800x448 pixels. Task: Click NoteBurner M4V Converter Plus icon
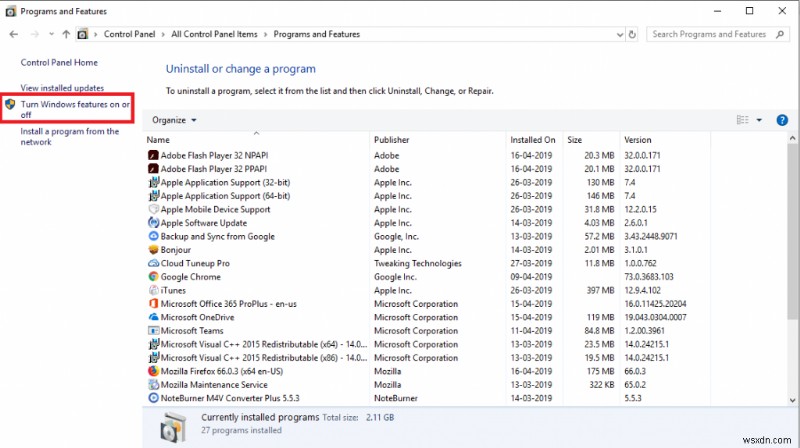tap(153, 398)
